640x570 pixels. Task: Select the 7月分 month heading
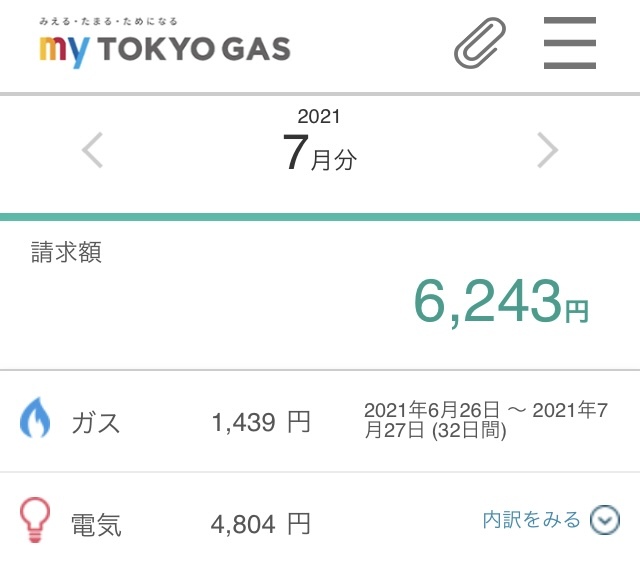pos(319,157)
